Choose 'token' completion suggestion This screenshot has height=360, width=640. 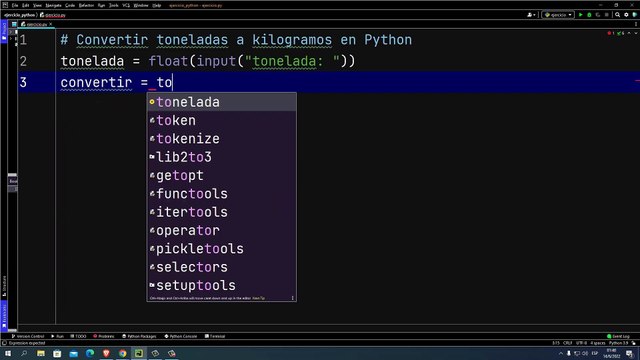[222, 120]
